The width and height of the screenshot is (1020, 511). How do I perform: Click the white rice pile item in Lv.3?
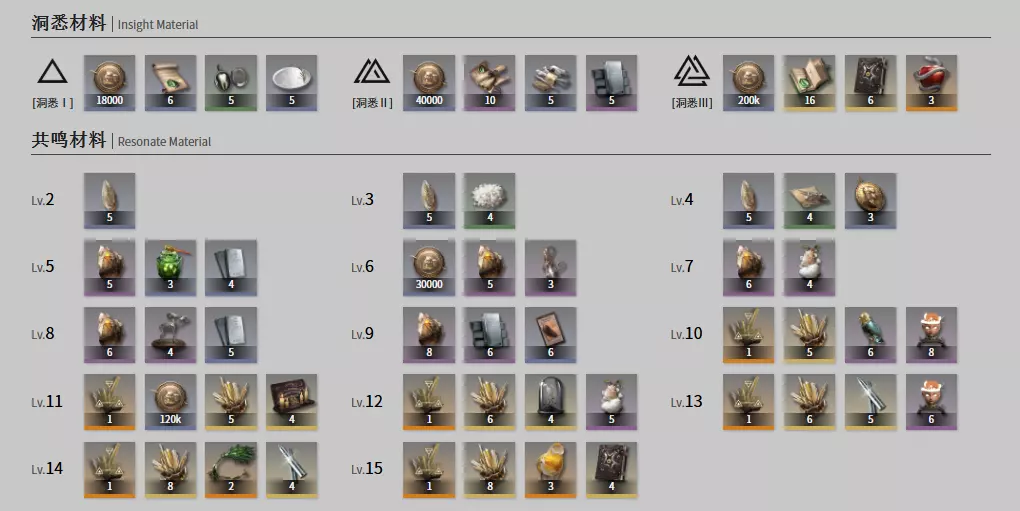pyautogui.click(x=489, y=200)
